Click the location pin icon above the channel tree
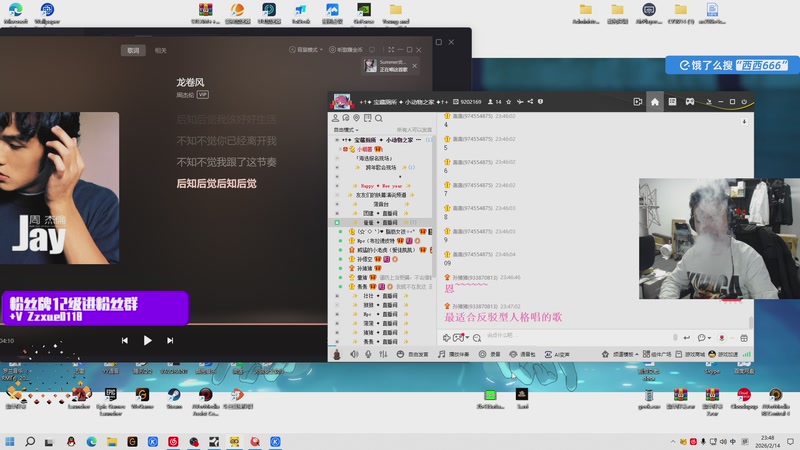This screenshot has width=800, height=450. pos(356,118)
